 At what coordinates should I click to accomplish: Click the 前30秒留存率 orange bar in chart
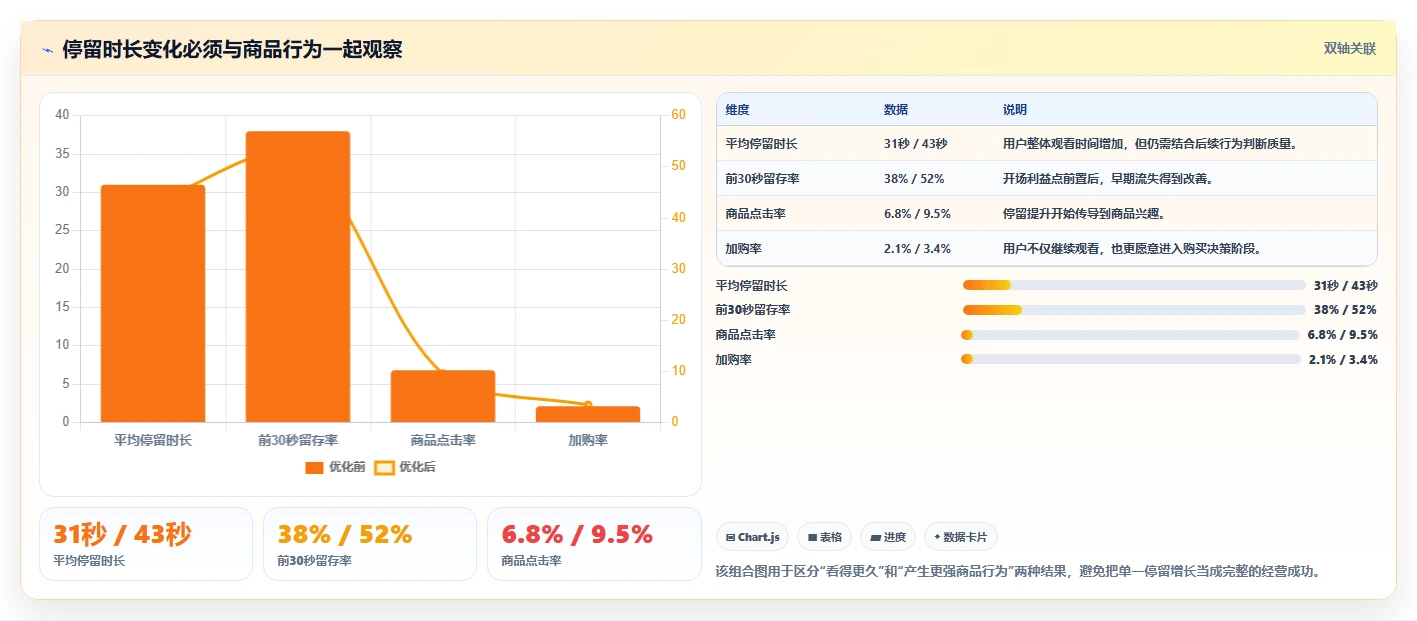pos(298,276)
